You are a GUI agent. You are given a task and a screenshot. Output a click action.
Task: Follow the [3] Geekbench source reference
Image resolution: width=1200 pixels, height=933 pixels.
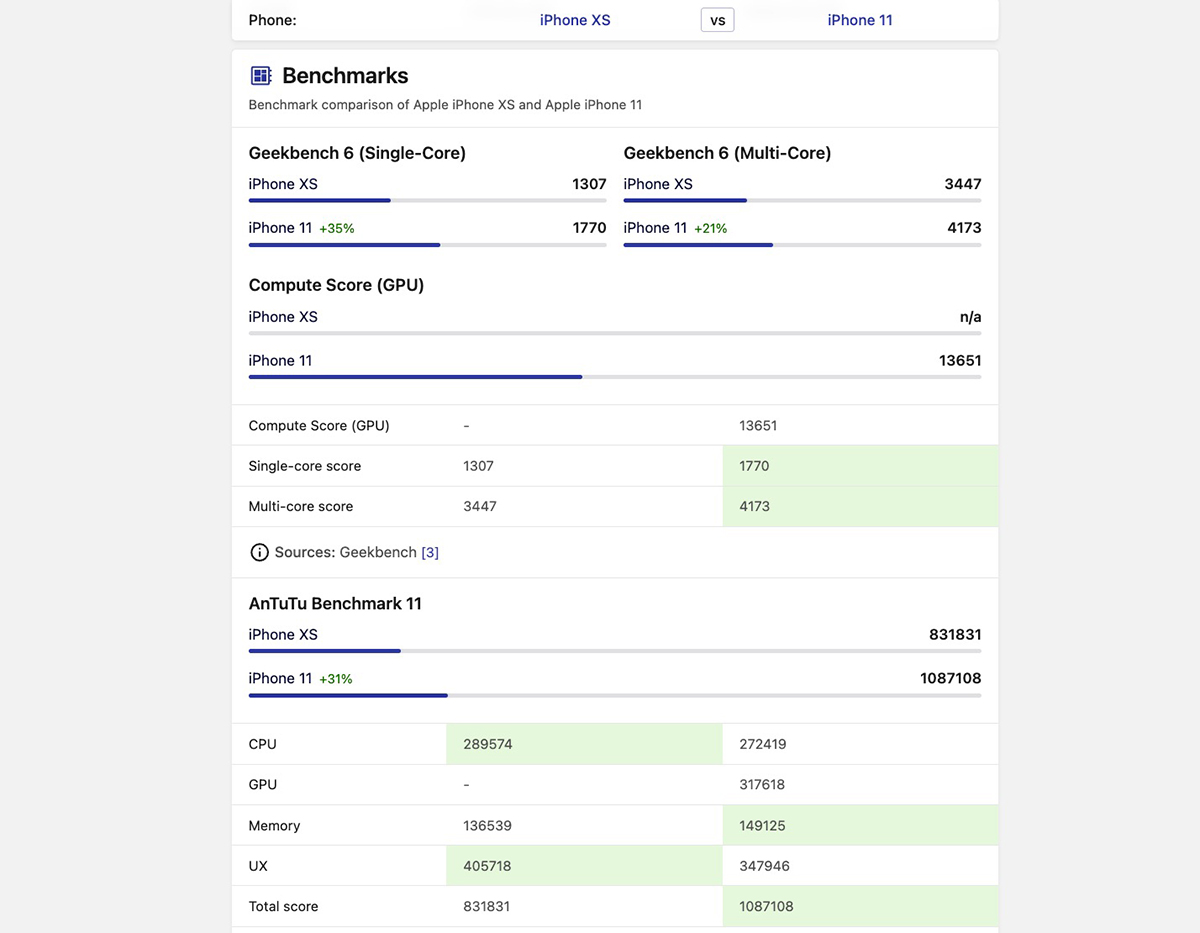point(430,552)
